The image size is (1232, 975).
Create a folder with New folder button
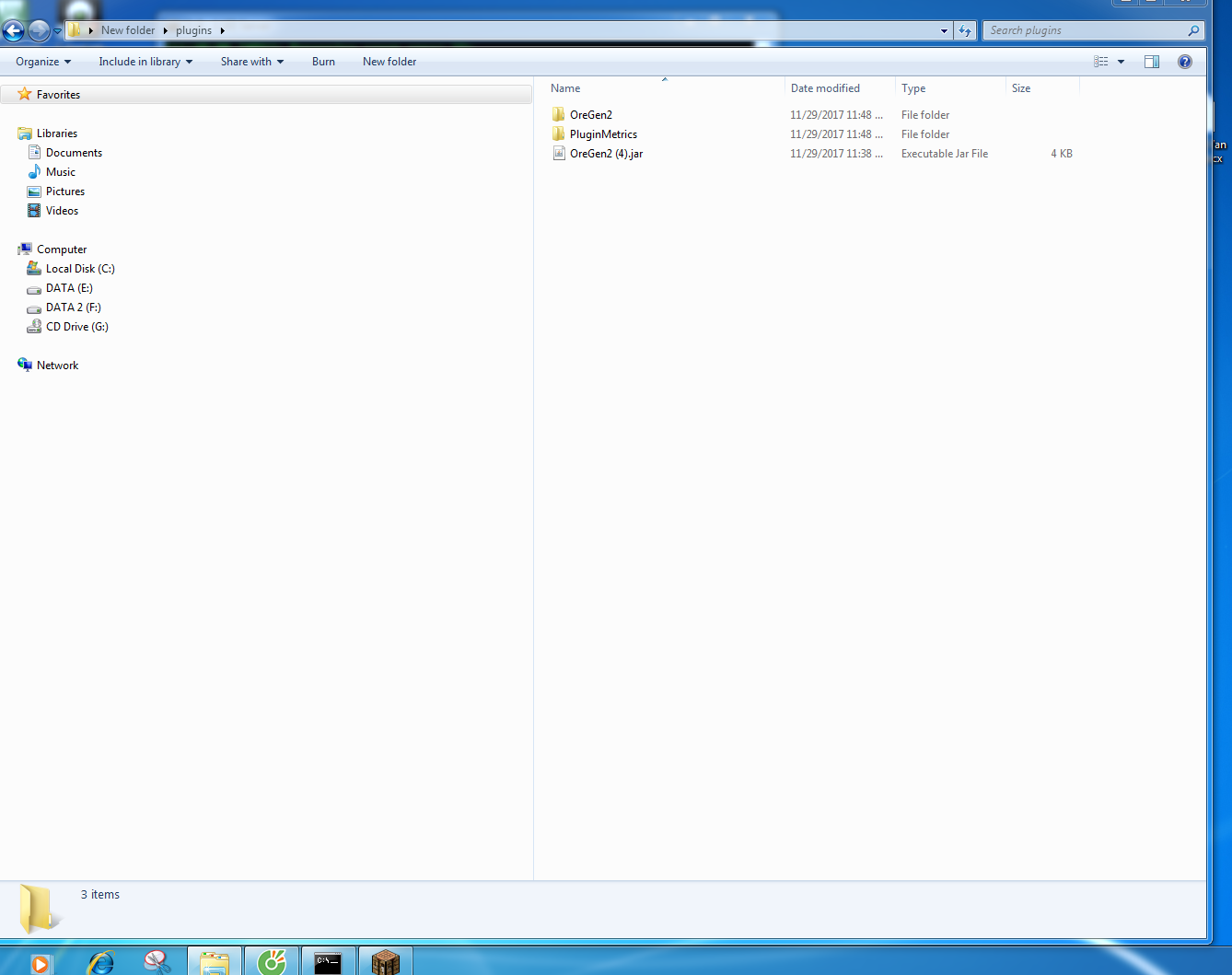click(x=389, y=62)
